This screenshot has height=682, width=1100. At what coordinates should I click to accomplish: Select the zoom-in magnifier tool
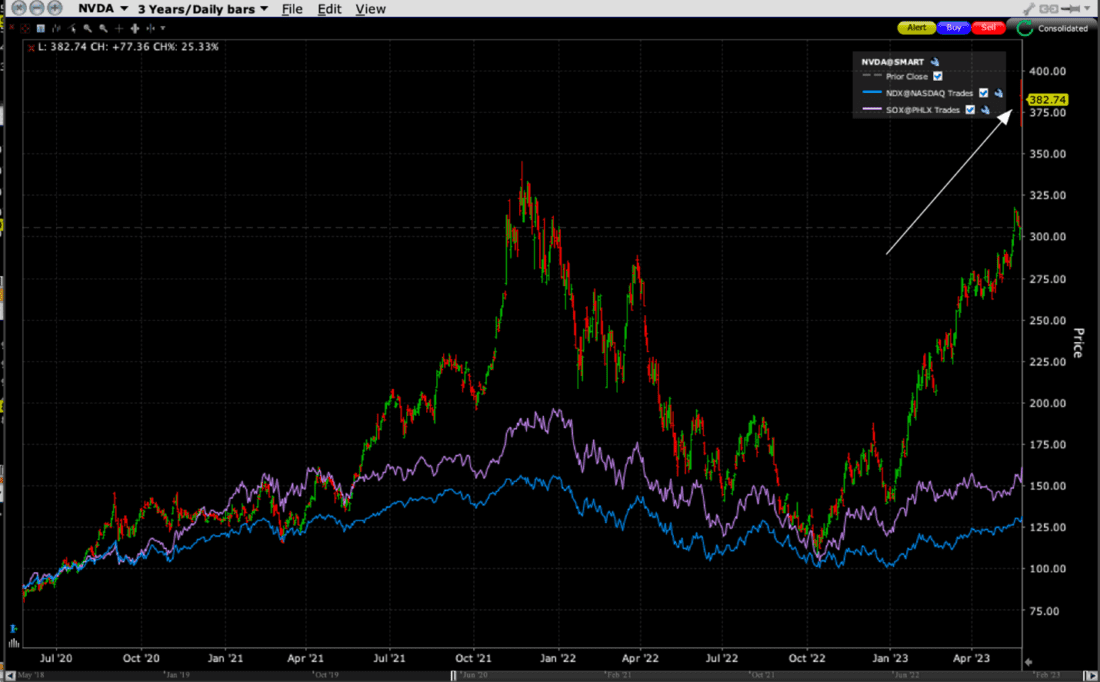click(x=87, y=28)
